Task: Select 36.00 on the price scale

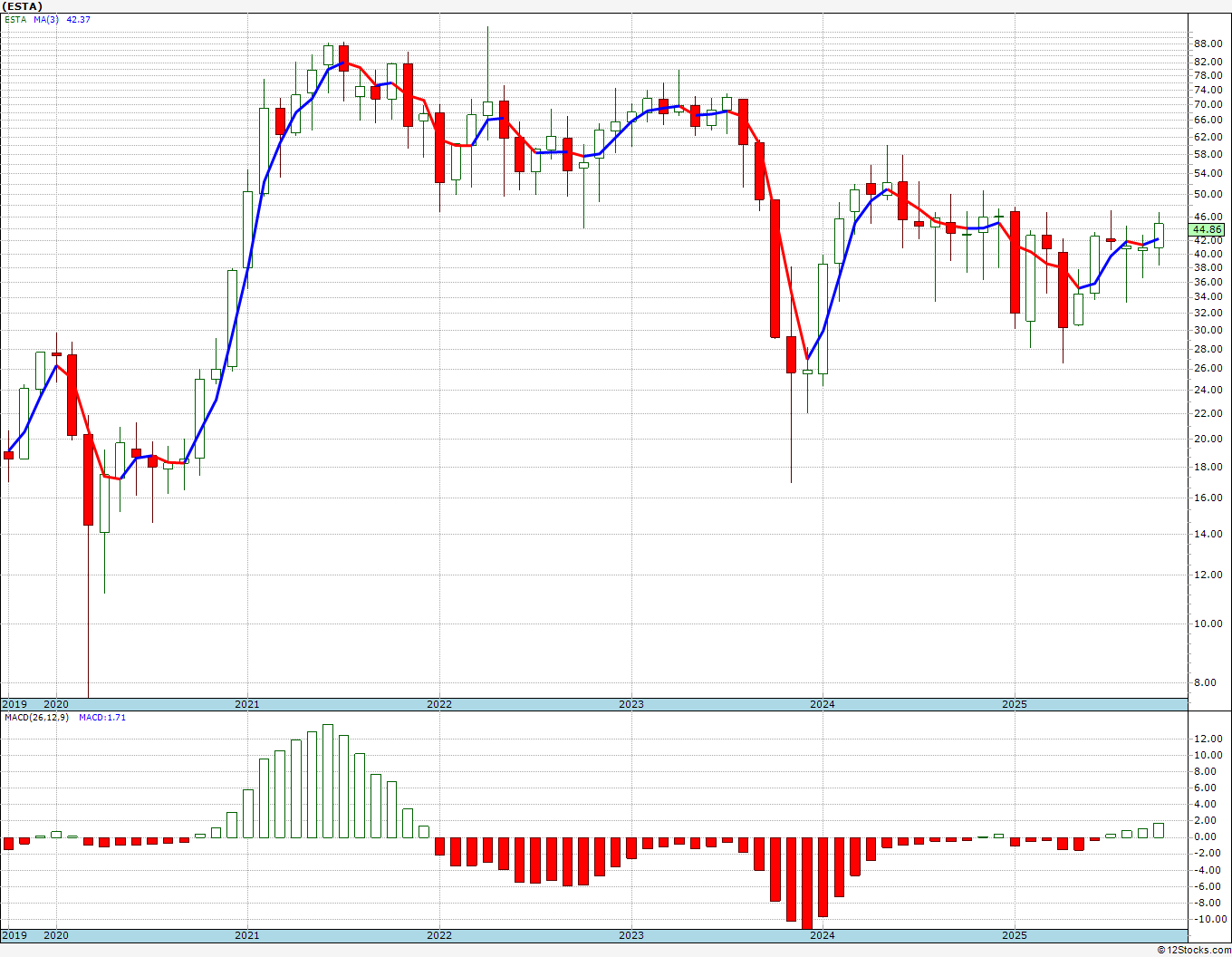Action: click(x=1208, y=282)
